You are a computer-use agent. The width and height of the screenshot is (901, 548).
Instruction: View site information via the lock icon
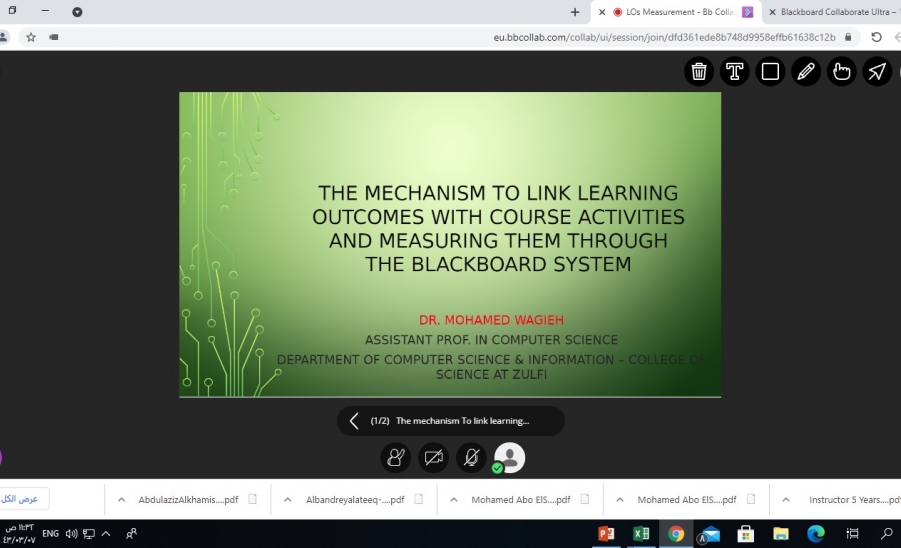[x=848, y=37]
